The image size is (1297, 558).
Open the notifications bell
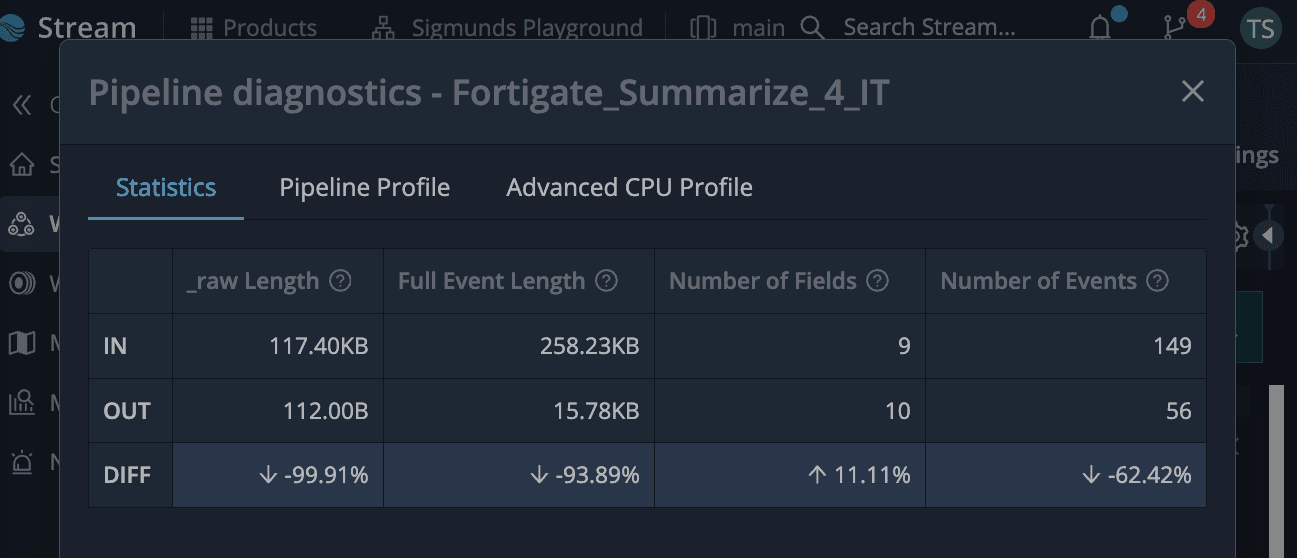(x=1100, y=27)
